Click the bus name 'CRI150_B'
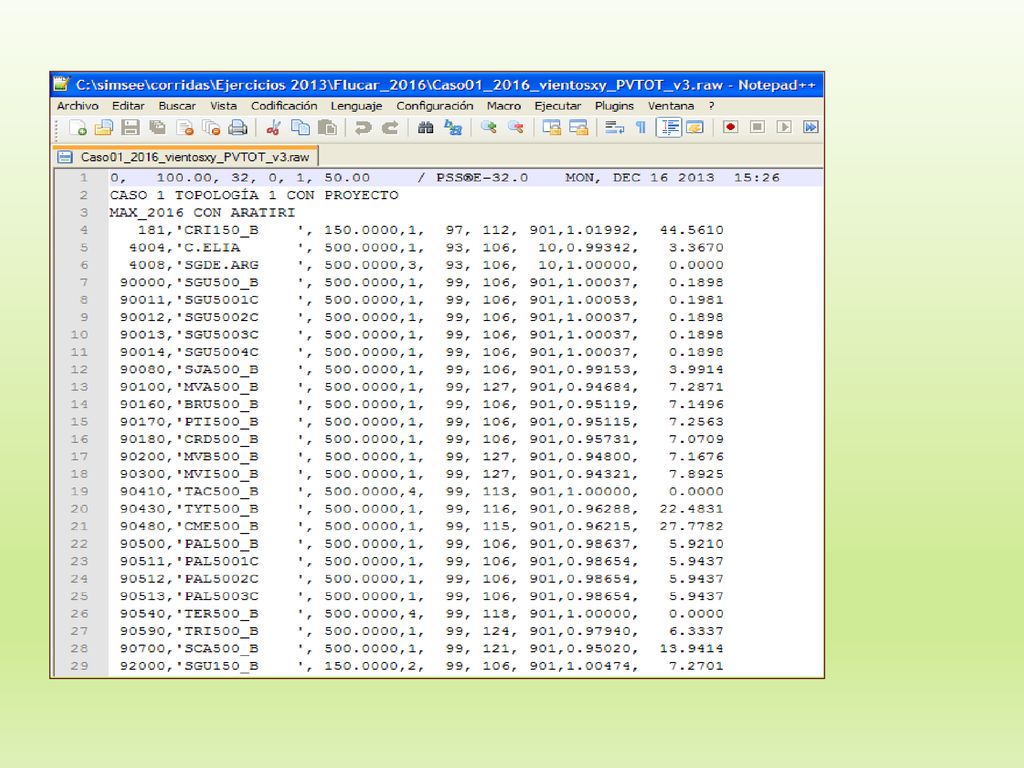This screenshot has width=1024, height=768. [x=221, y=230]
